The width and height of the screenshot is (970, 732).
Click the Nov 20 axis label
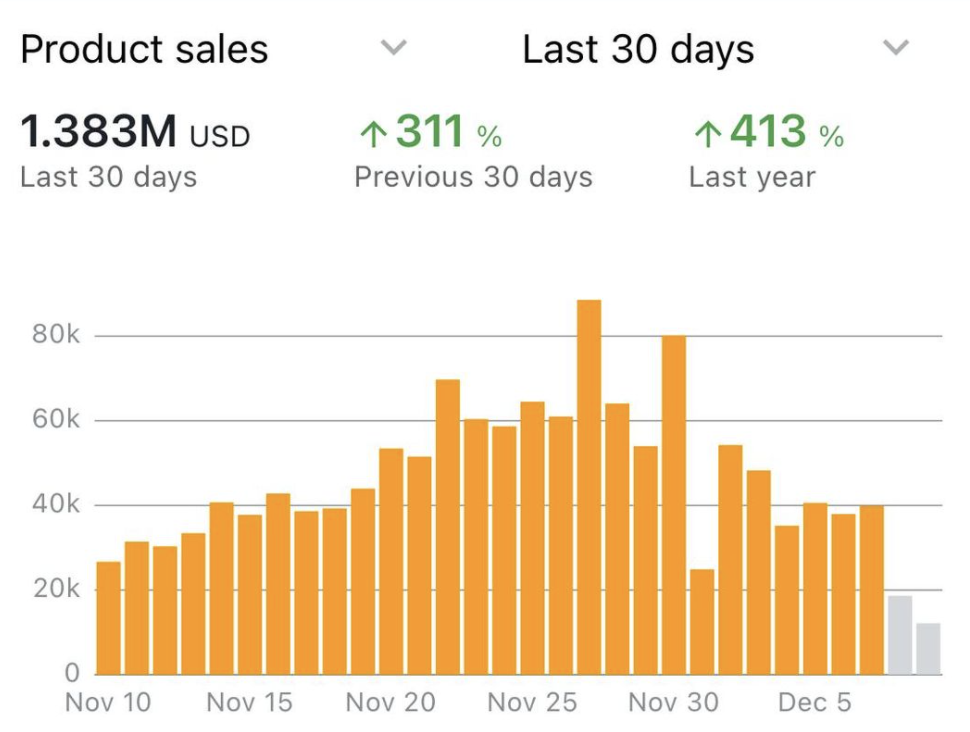point(391,703)
